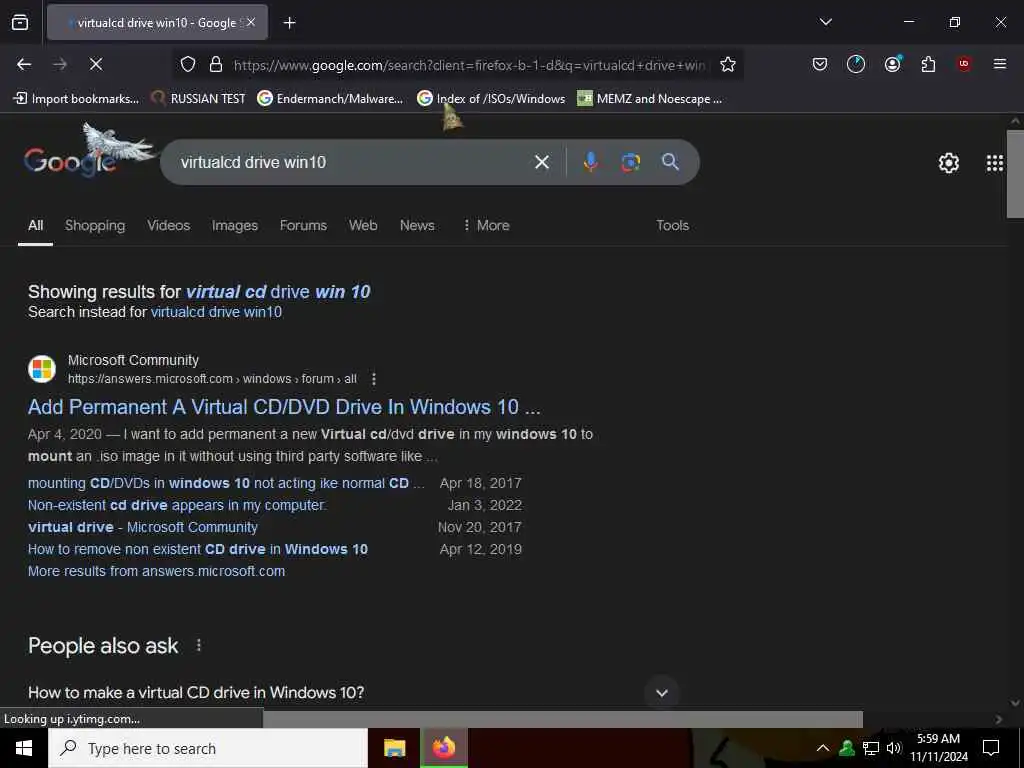Viewport: 1024px width, 768px height.
Task: Search by image with Google Lens
Action: pyautogui.click(x=630, y=162)
